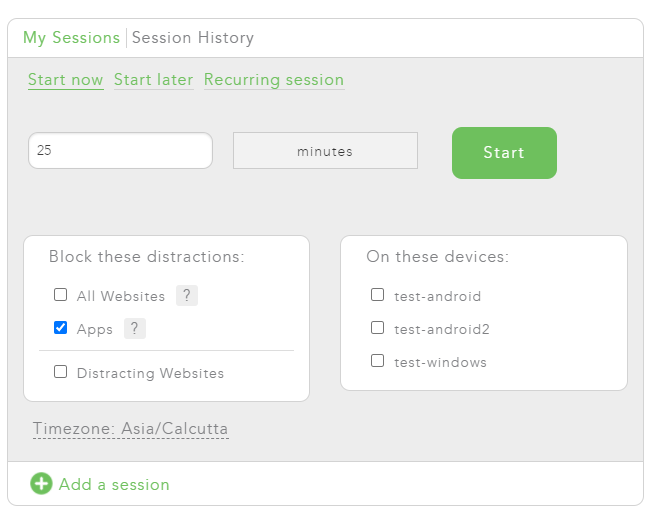This screenshot has height=515, width=663.
Task: Focus the duration field showing 25
Action: point(120,151)
